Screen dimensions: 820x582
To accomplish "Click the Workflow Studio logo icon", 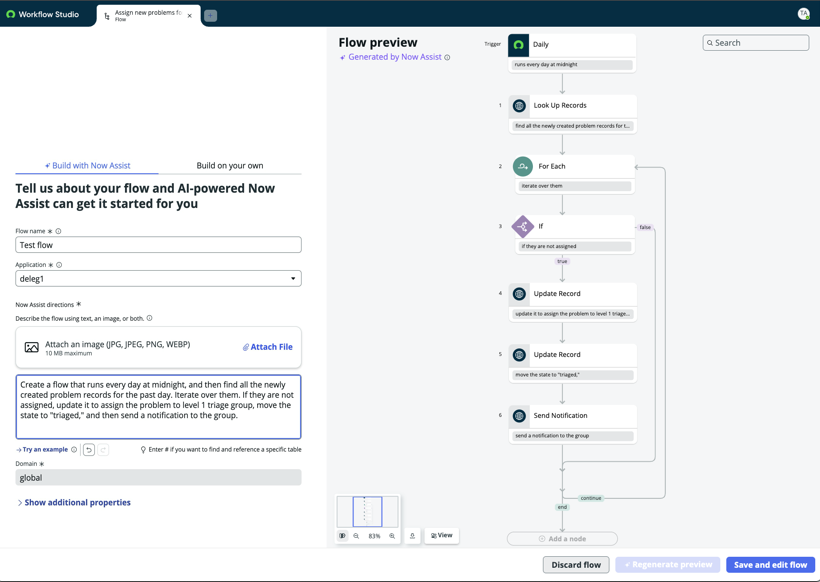I will click(x=10, y=14).
